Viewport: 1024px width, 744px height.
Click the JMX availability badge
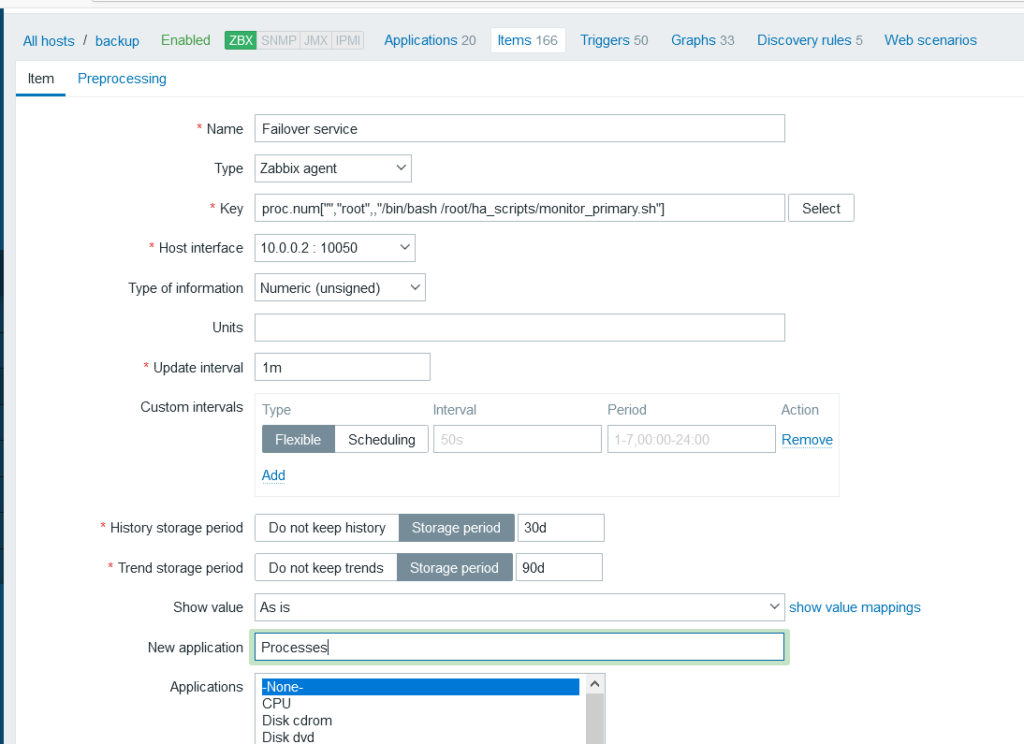point(315,41)
